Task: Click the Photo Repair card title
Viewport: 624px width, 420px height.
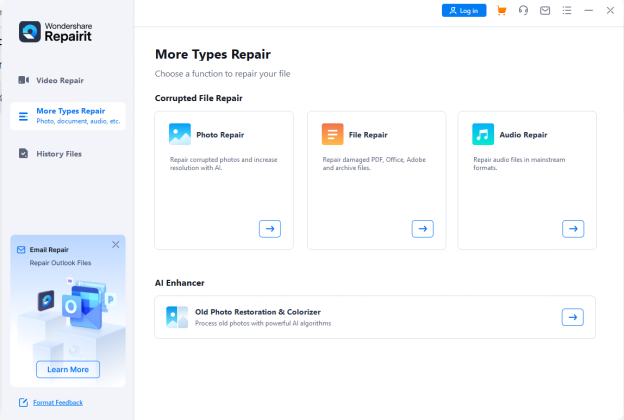Action: [220, 135]
